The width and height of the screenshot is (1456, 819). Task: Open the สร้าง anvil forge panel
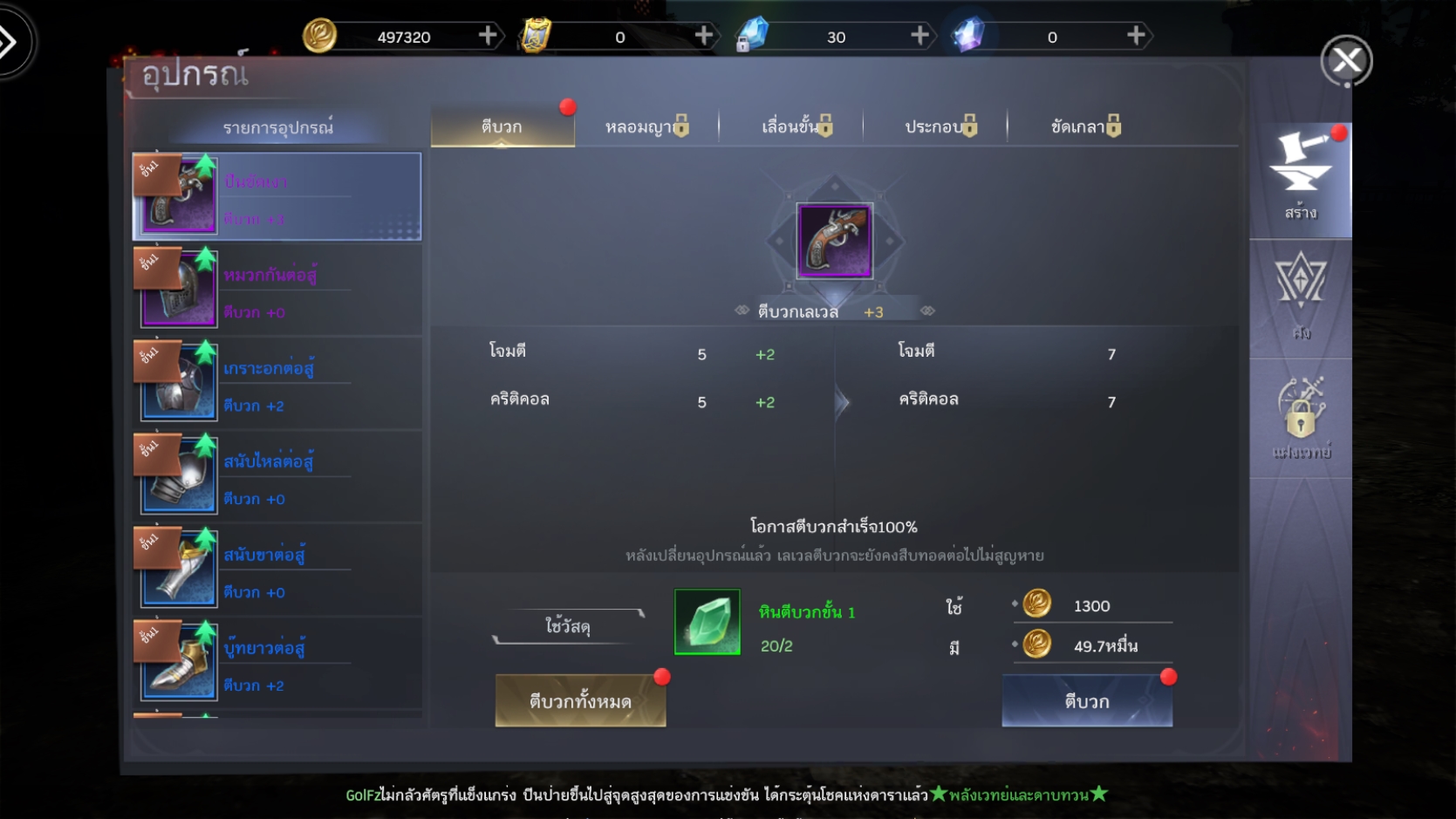(x=1301, y=178)
